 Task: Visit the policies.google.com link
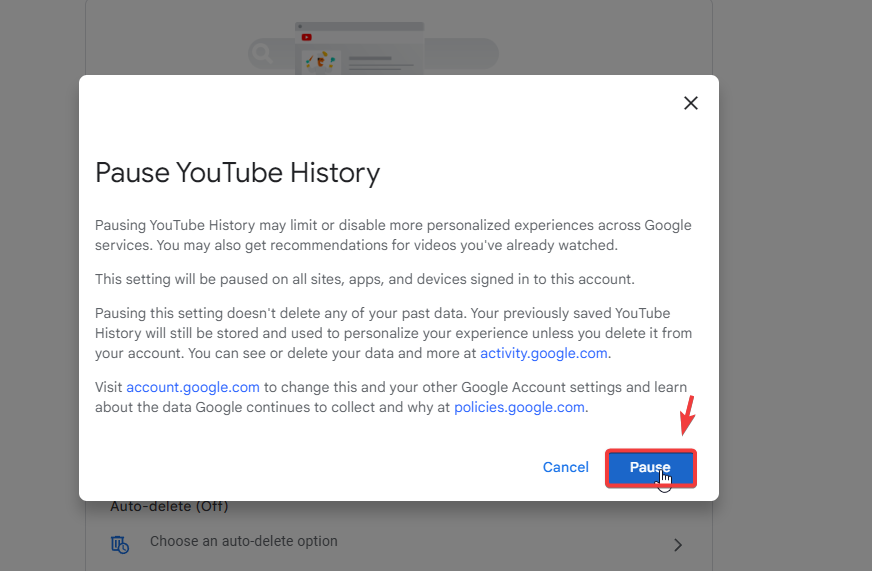519,407
